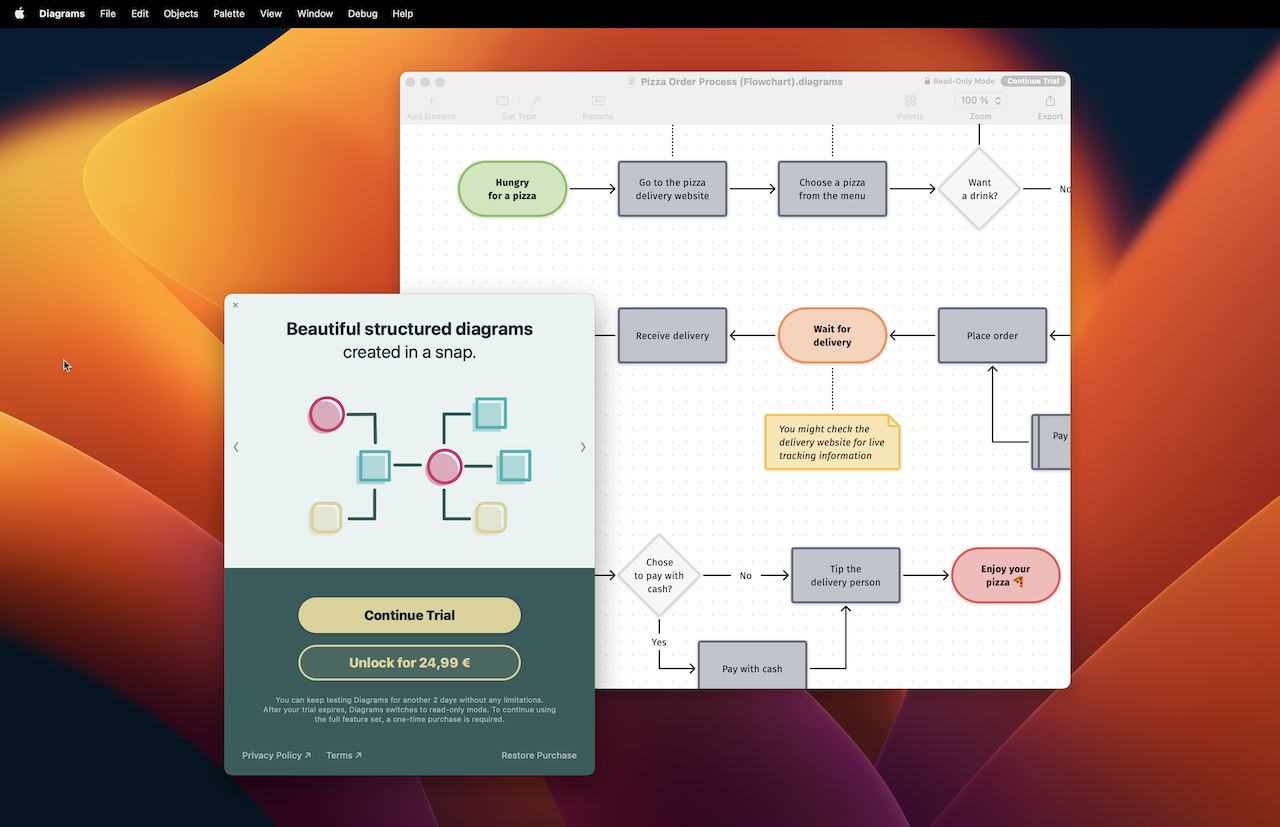Open the File menu
The image size is (1280, 827).
[108, 14]
